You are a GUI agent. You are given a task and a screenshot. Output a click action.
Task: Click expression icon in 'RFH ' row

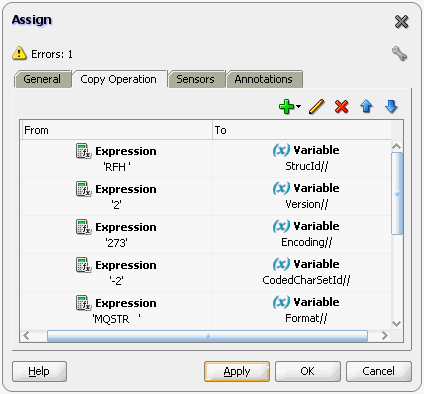(83, 151)
